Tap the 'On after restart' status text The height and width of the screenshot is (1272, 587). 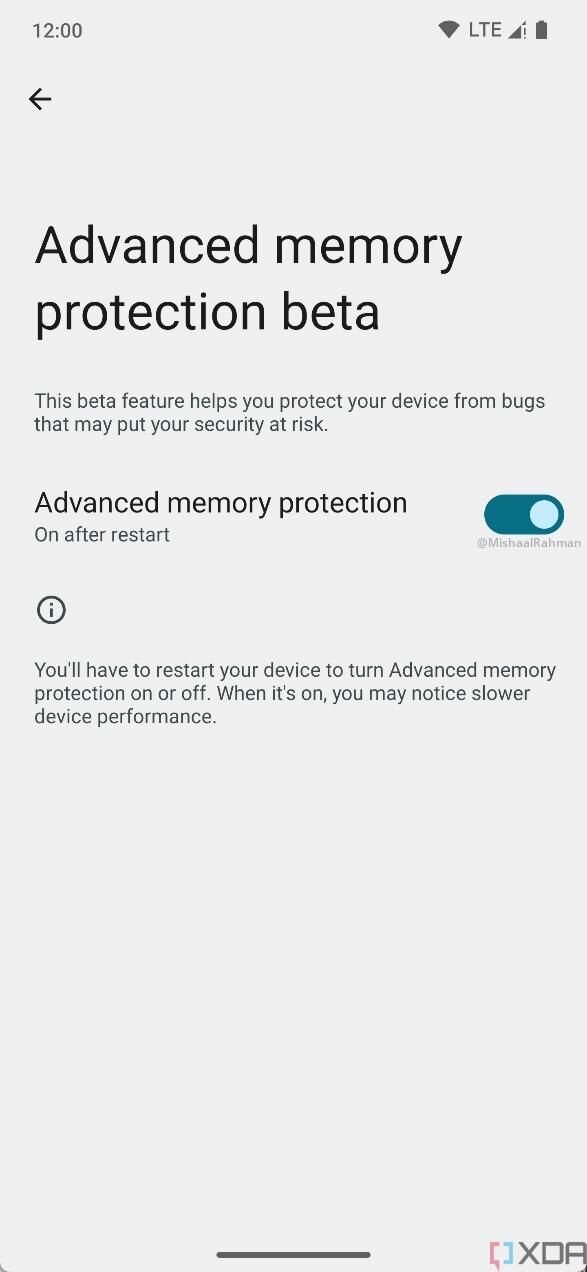point(102,535)
